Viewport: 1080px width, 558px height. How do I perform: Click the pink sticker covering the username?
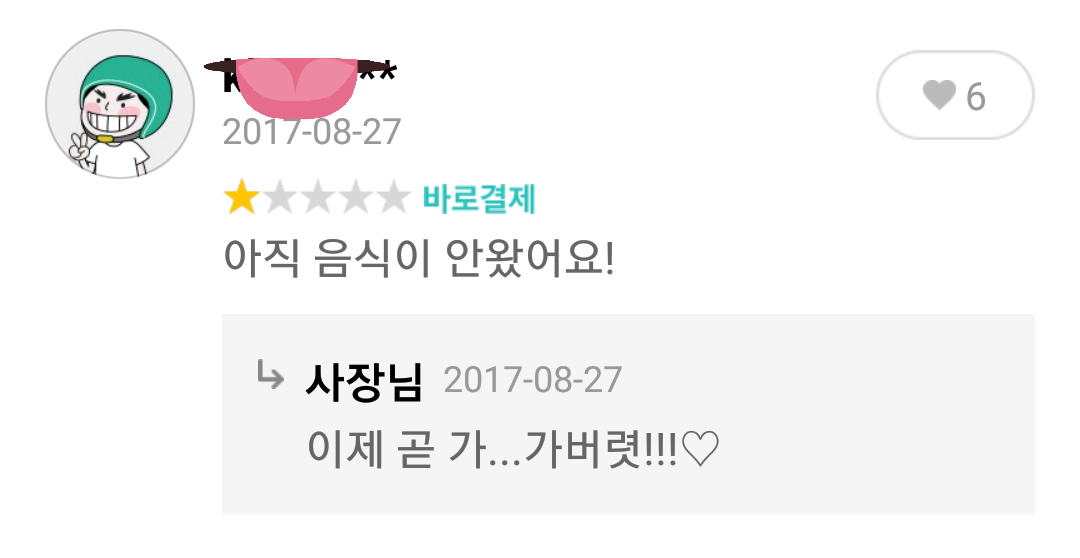[296, 87]
